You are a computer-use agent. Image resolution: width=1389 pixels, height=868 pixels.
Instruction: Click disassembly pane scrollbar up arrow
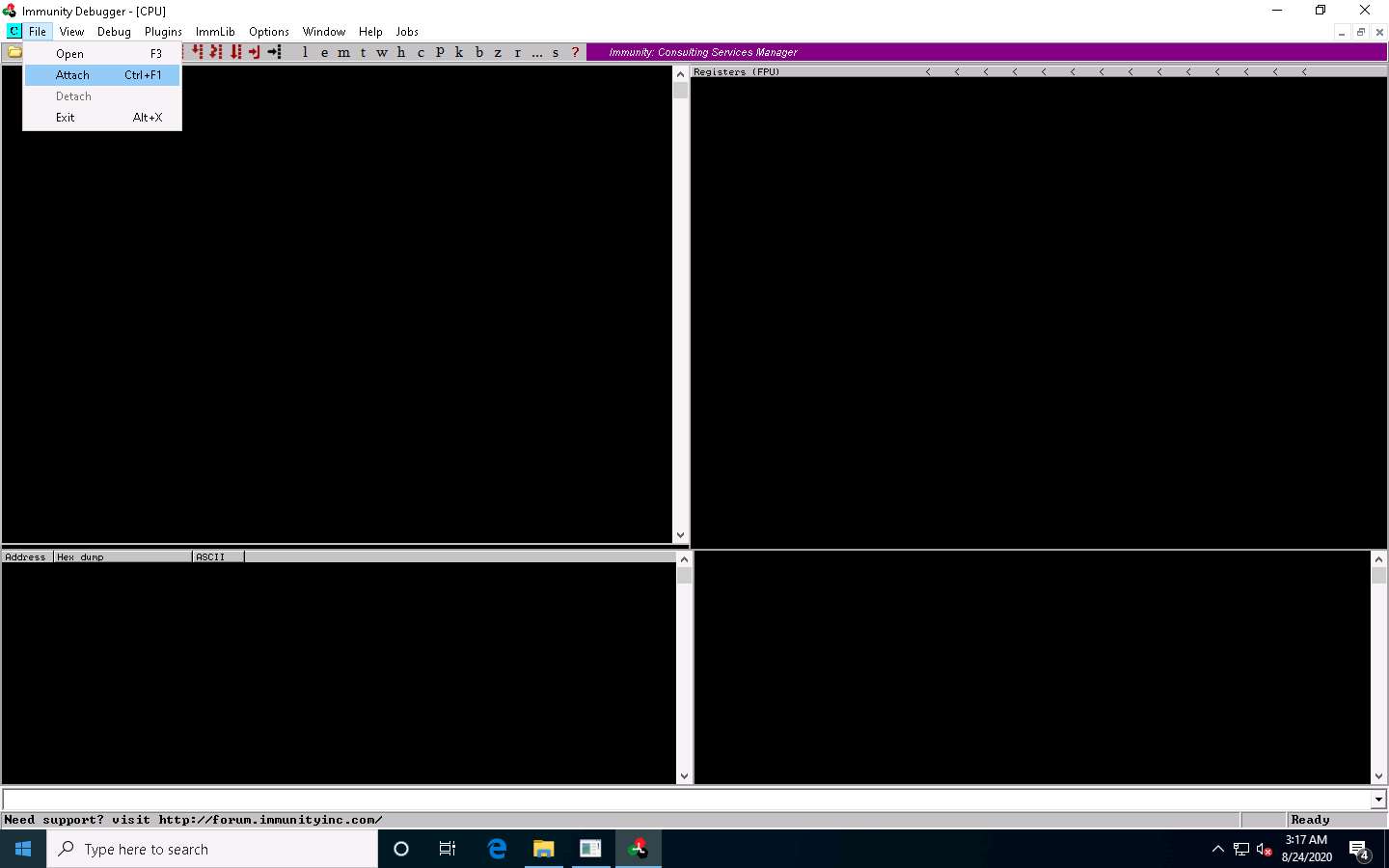(680, 74)
